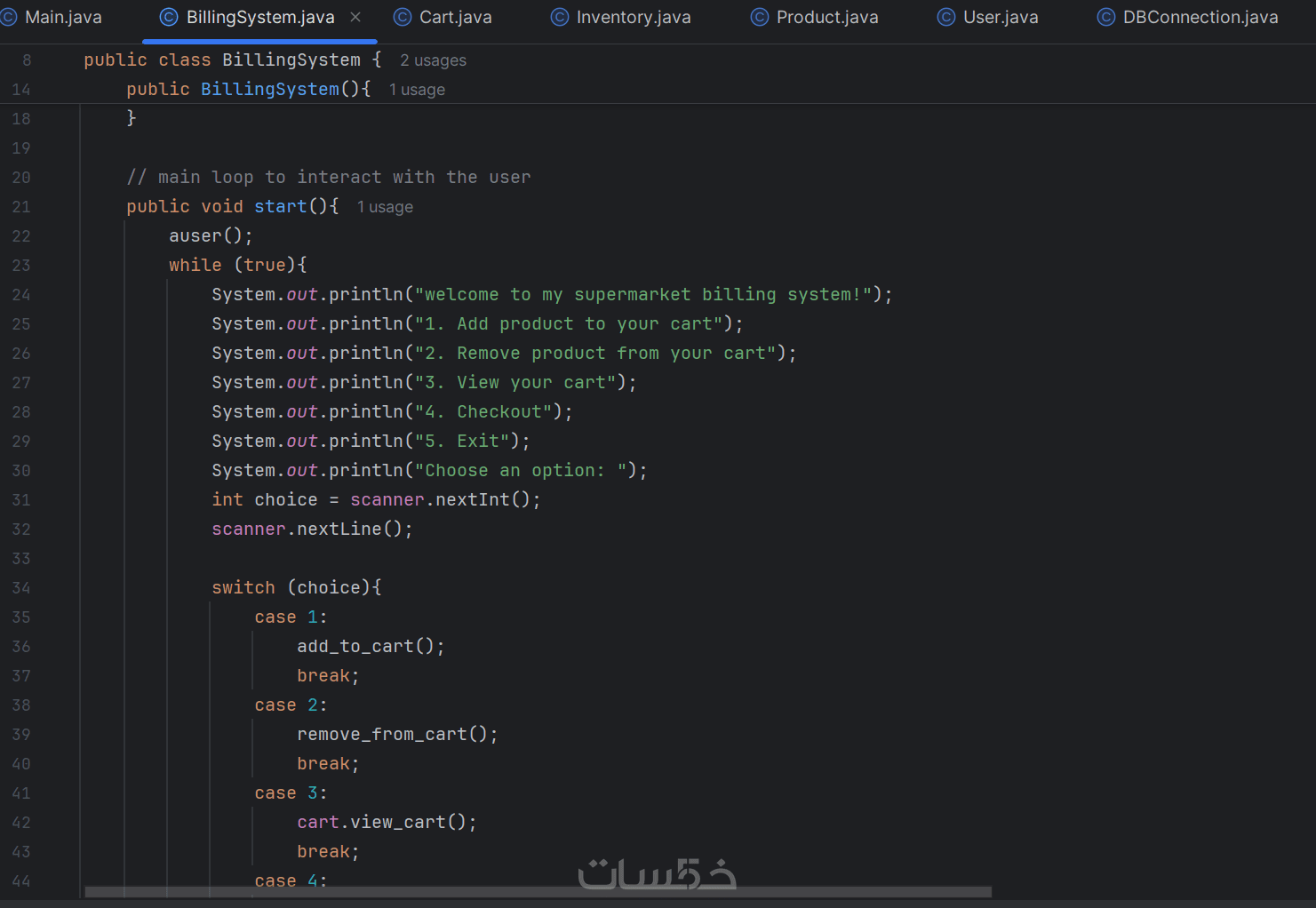This screenshot has width=1316, height=908.
Task: Click the 'add_to_cart();' call
Action: pyautogui.click(x=371, y=647)
